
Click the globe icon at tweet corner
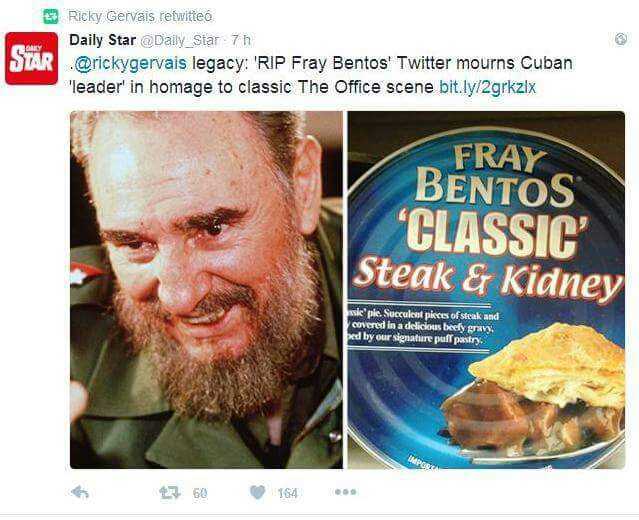pyautogui.click(x=621, y=39)
